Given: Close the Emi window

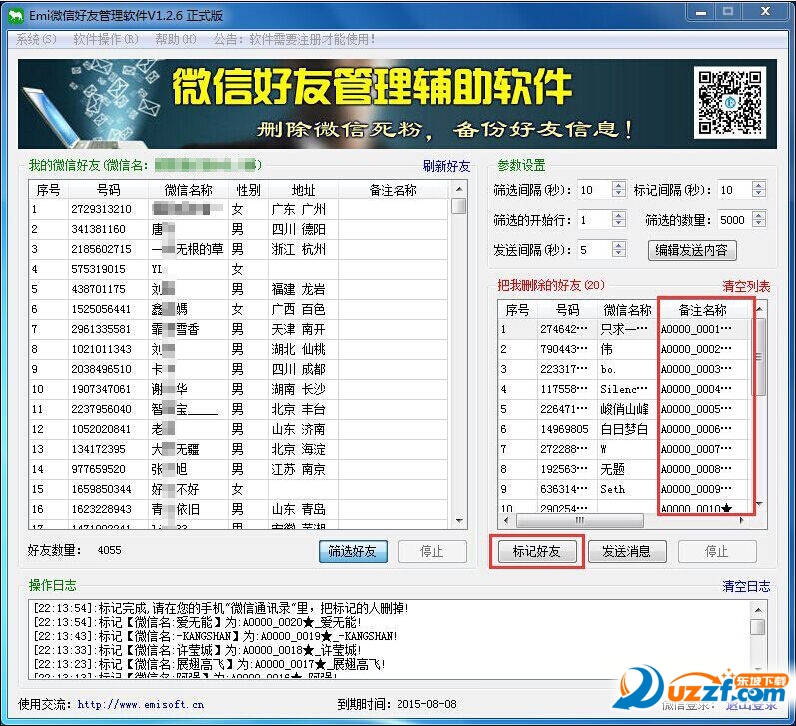Looking at the screenshot, I should (x=765, y=12).
